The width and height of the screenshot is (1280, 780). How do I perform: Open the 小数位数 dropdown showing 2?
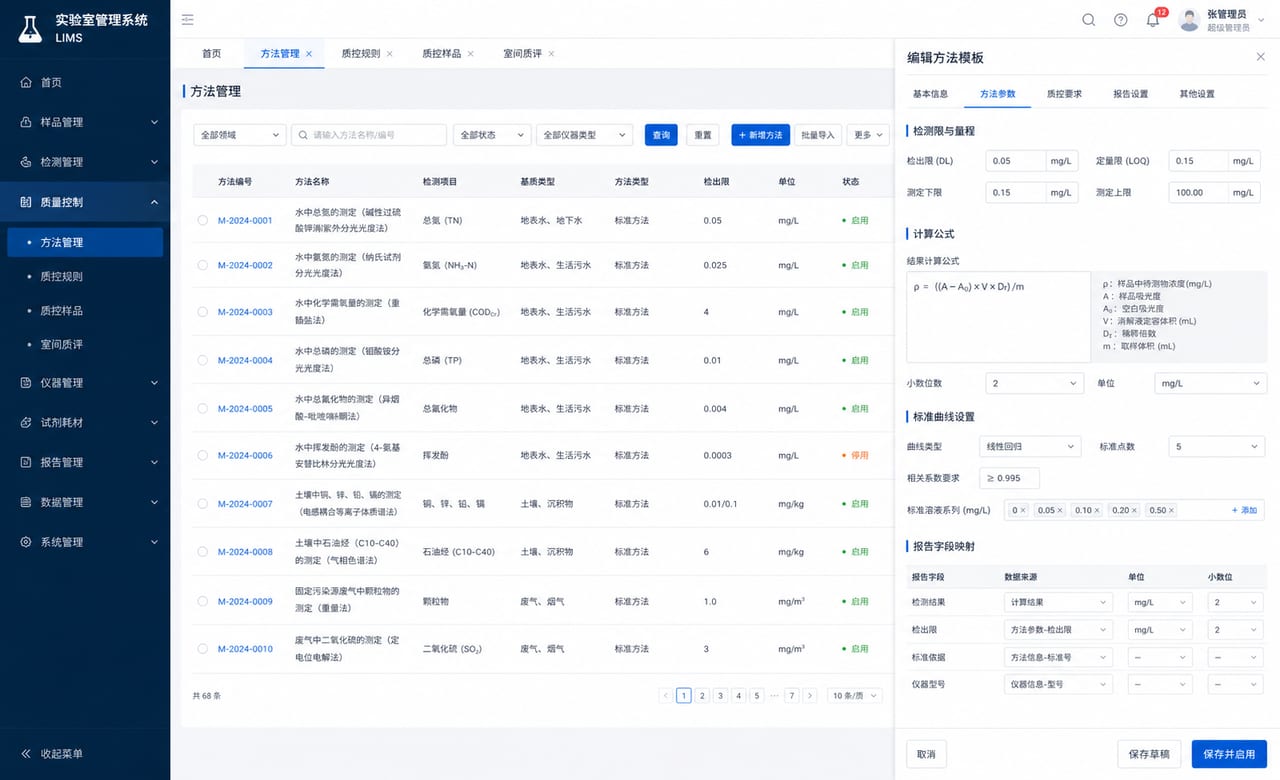click(x=1034, y=383)
